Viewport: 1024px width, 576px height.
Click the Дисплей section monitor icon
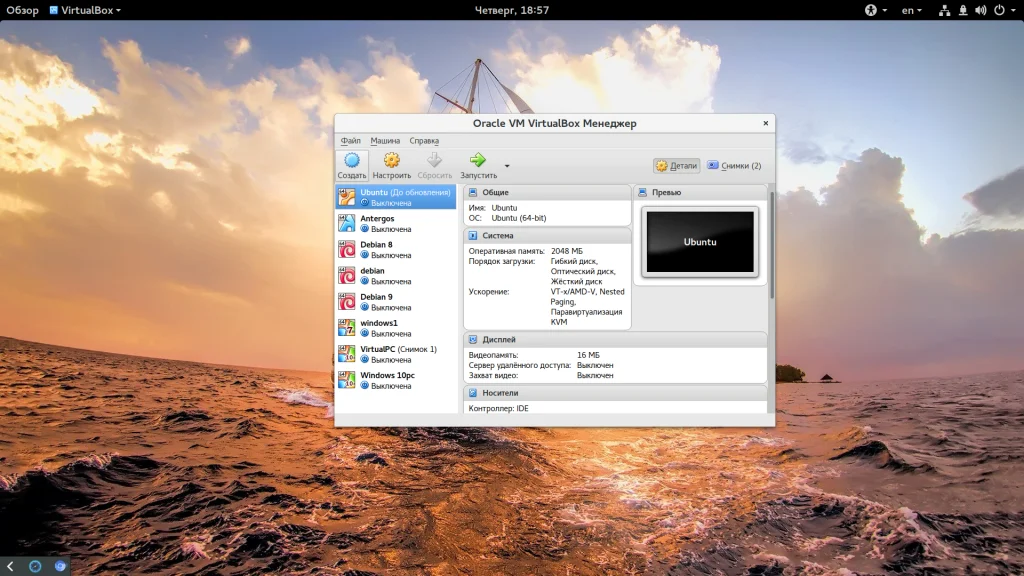click(473, 340)
